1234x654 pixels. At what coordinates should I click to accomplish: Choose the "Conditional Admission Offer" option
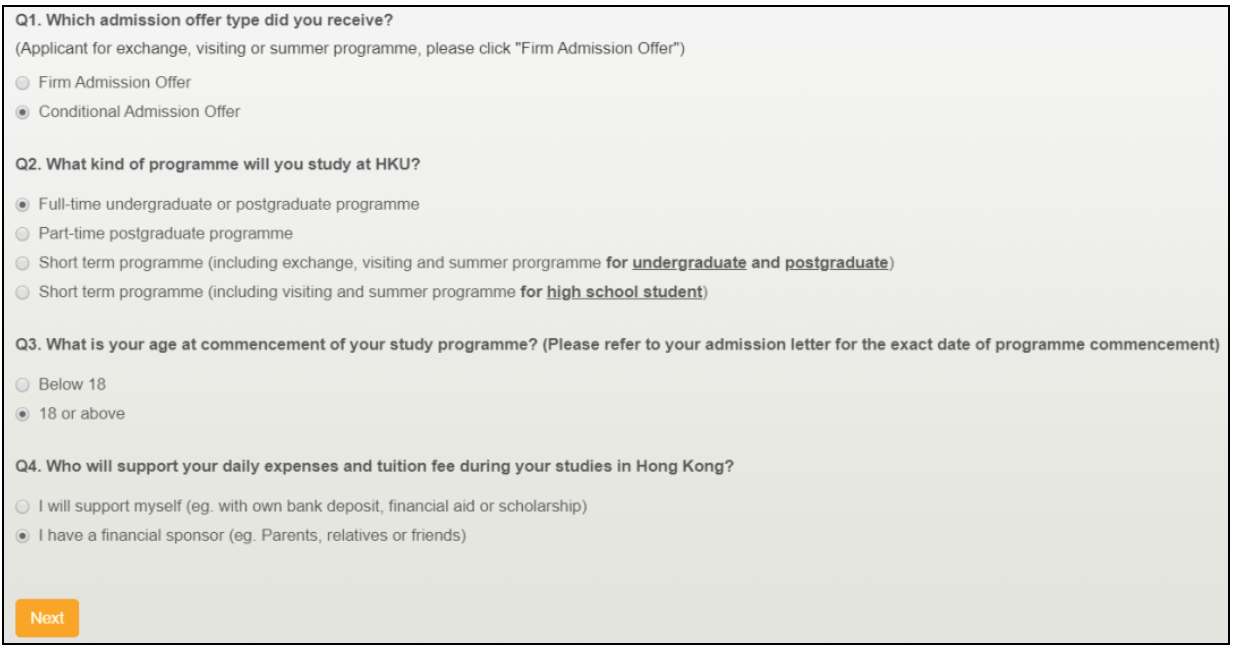point(23,112)
